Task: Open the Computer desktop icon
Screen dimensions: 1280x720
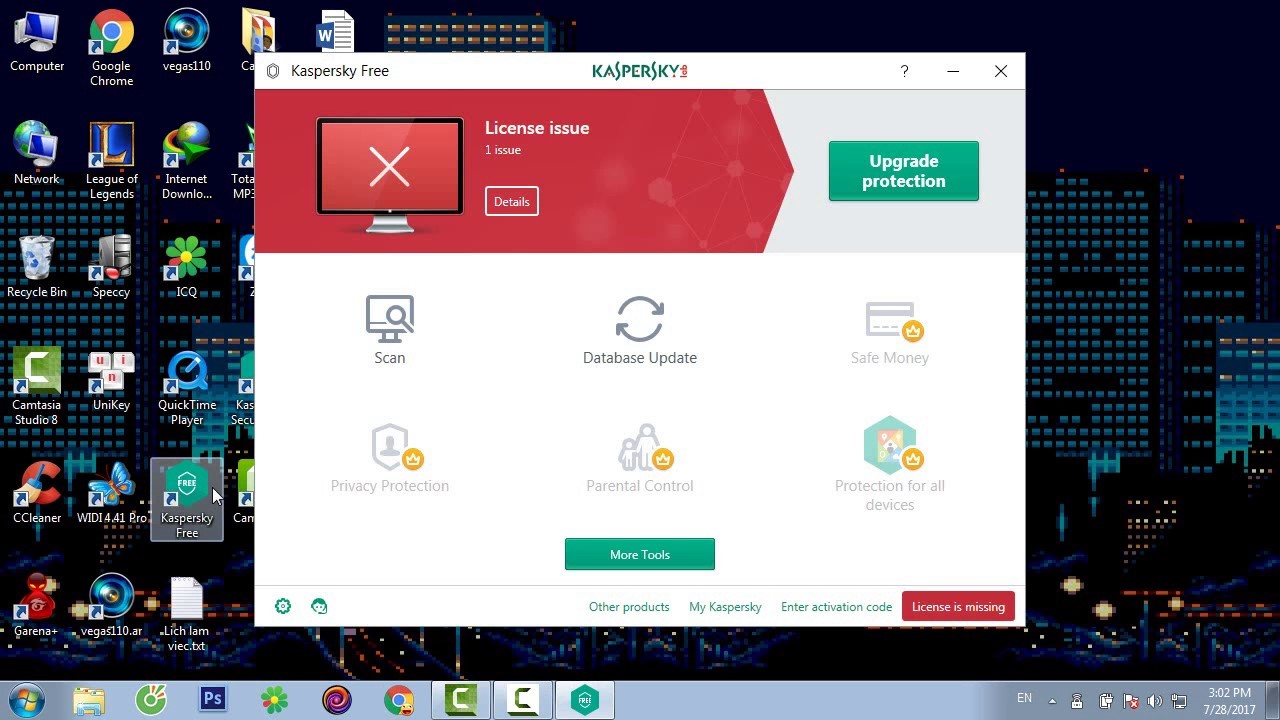Action: (x=37, y=42)
